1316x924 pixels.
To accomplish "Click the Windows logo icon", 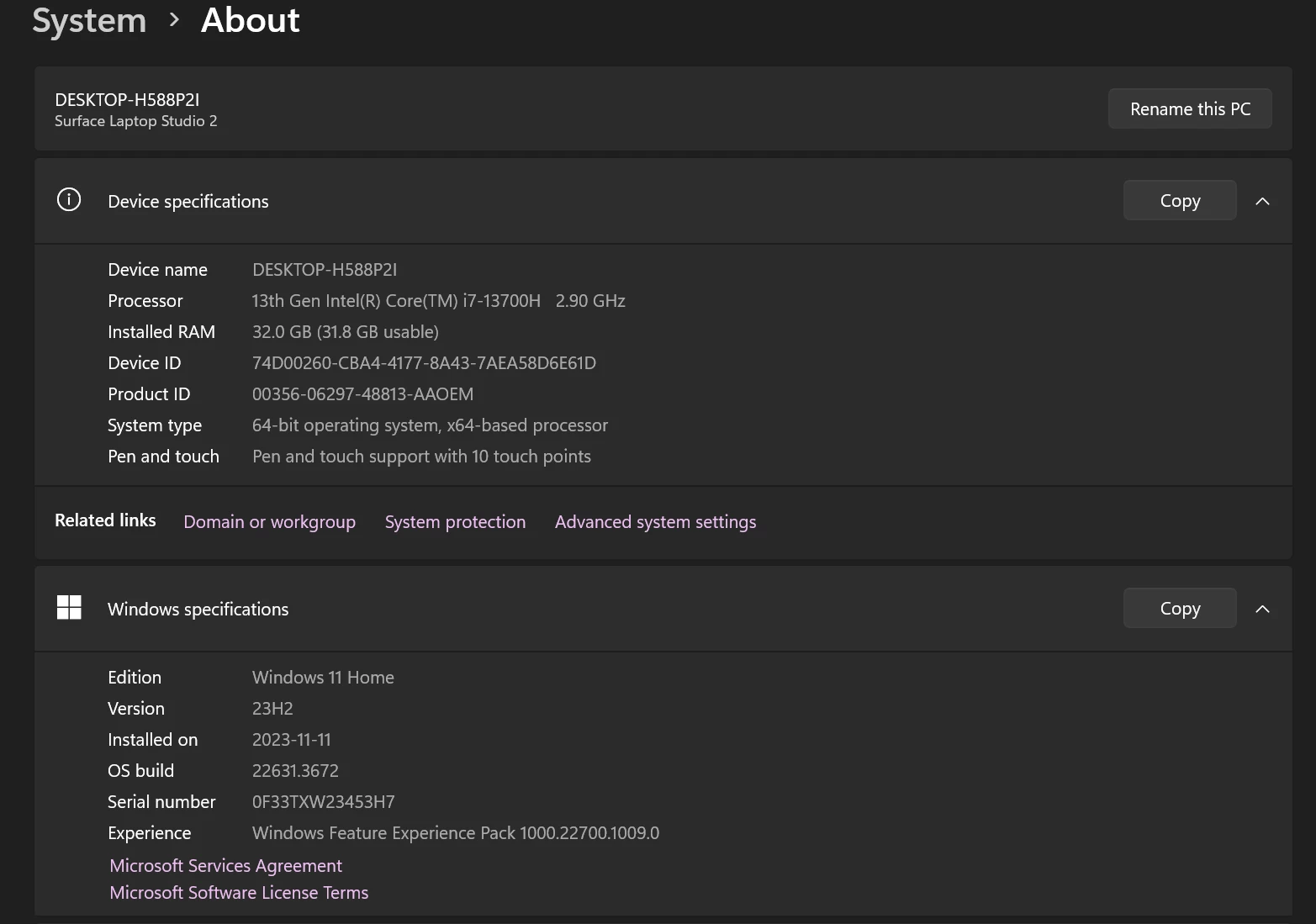I will coord(69,607).
